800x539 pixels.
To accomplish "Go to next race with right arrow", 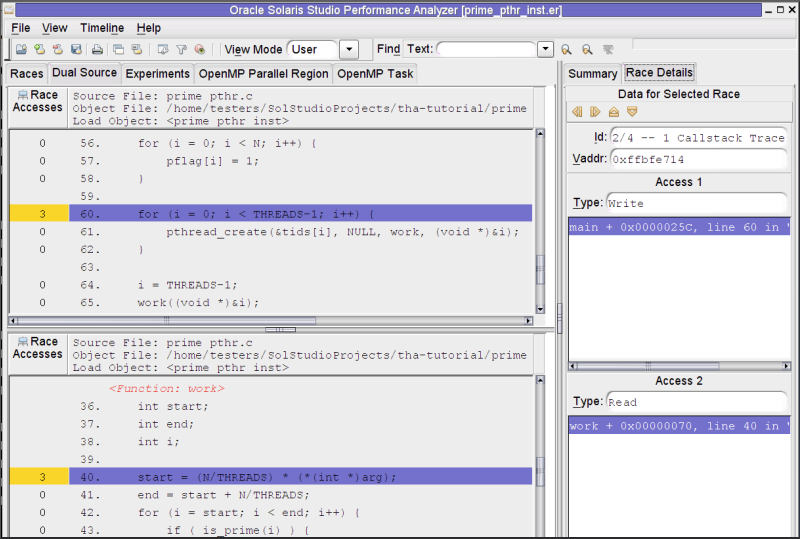I will 595,112.
